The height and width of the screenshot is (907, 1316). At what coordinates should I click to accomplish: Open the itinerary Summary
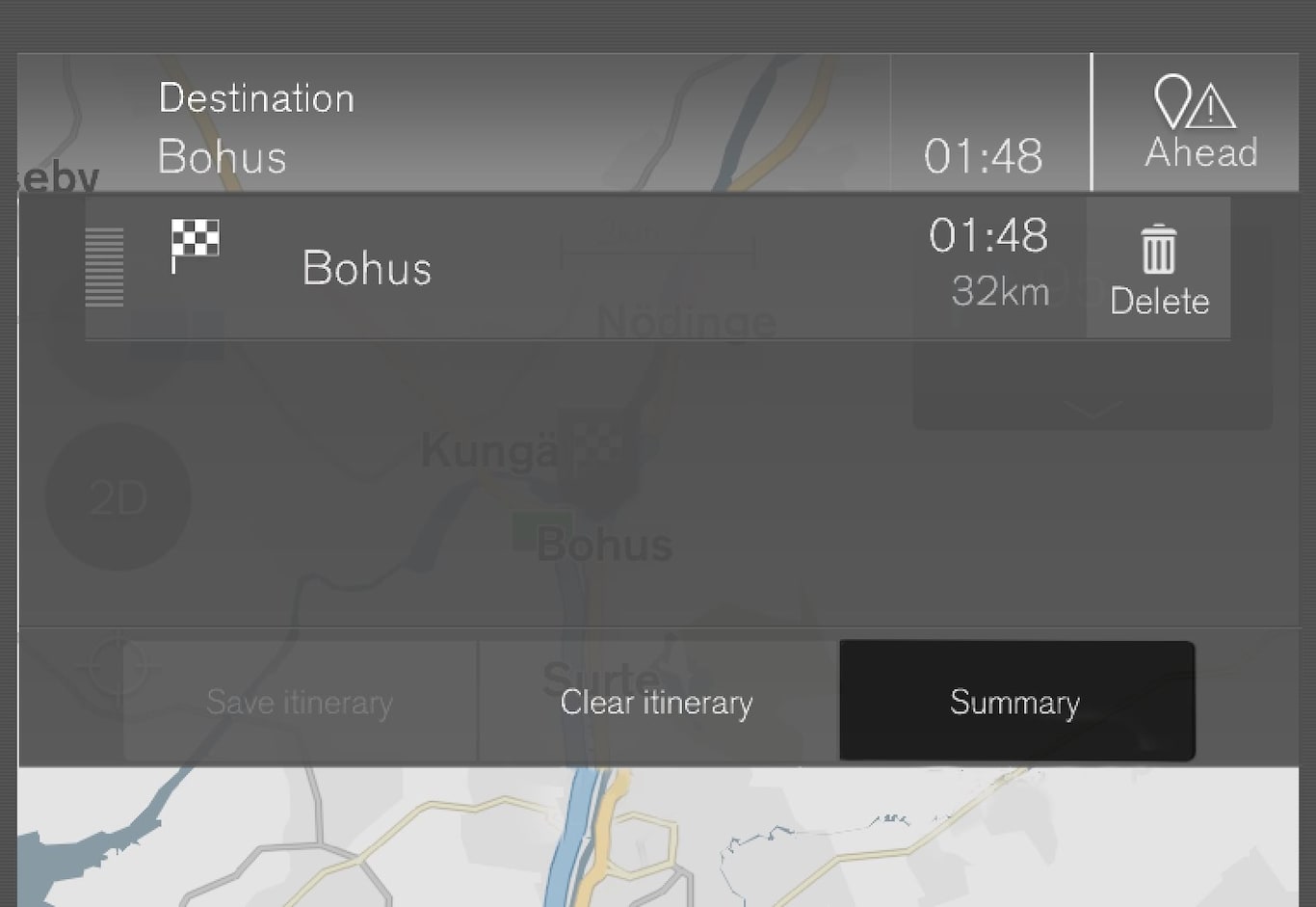pos(1015,703)
